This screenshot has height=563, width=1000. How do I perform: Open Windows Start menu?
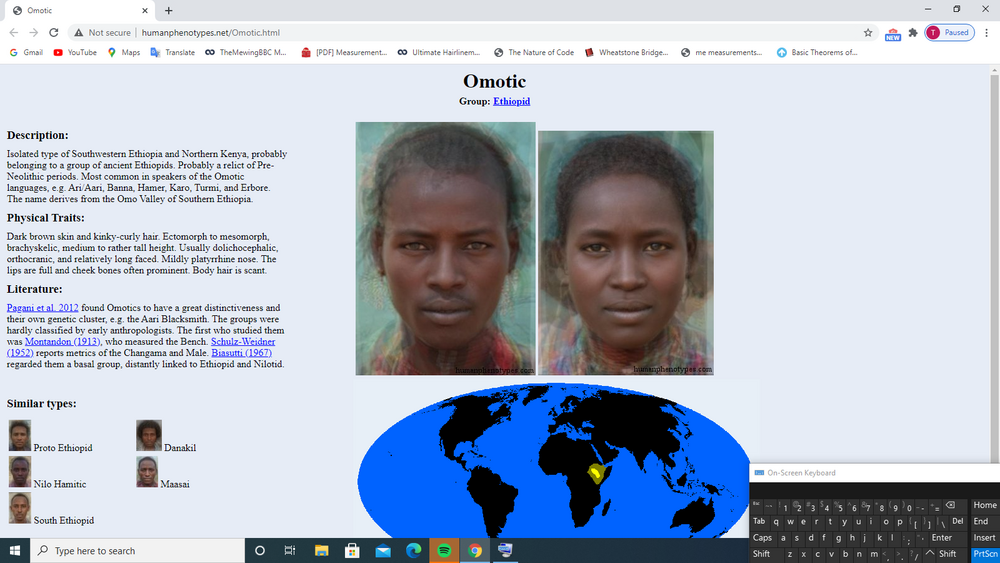(x=15, y=550)
